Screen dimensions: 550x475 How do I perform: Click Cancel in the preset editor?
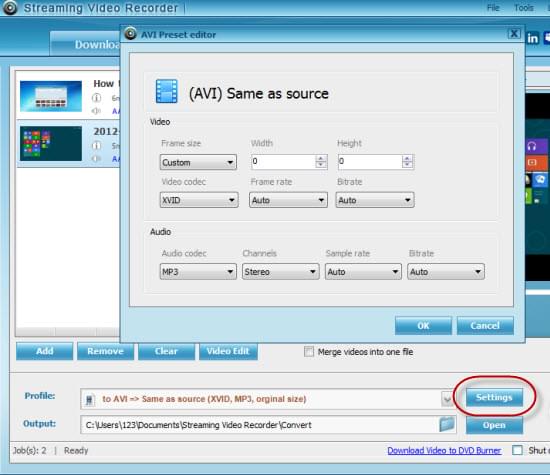pos(485,326)
